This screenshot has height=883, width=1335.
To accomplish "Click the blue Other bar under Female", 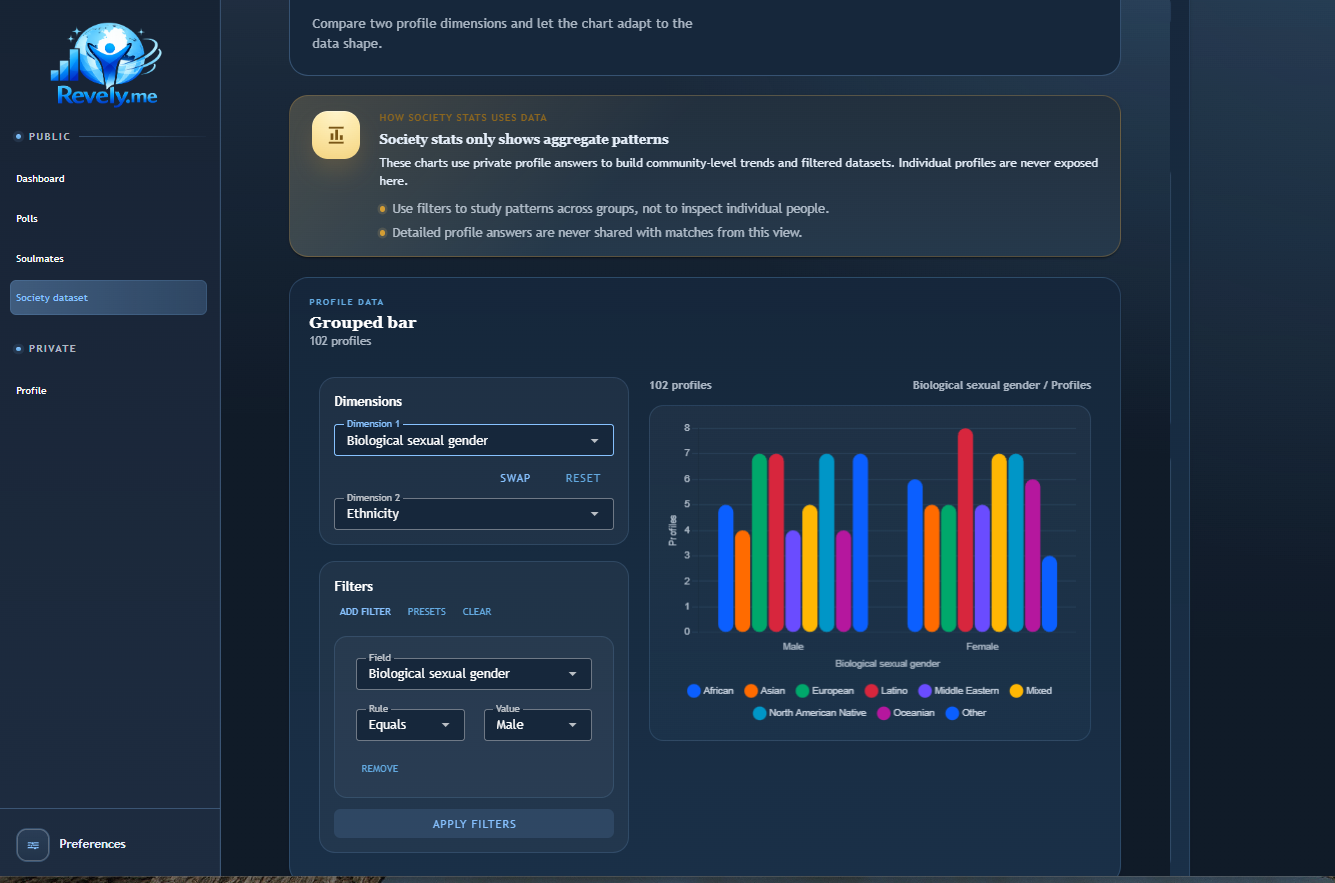I will coord(1049,594).
